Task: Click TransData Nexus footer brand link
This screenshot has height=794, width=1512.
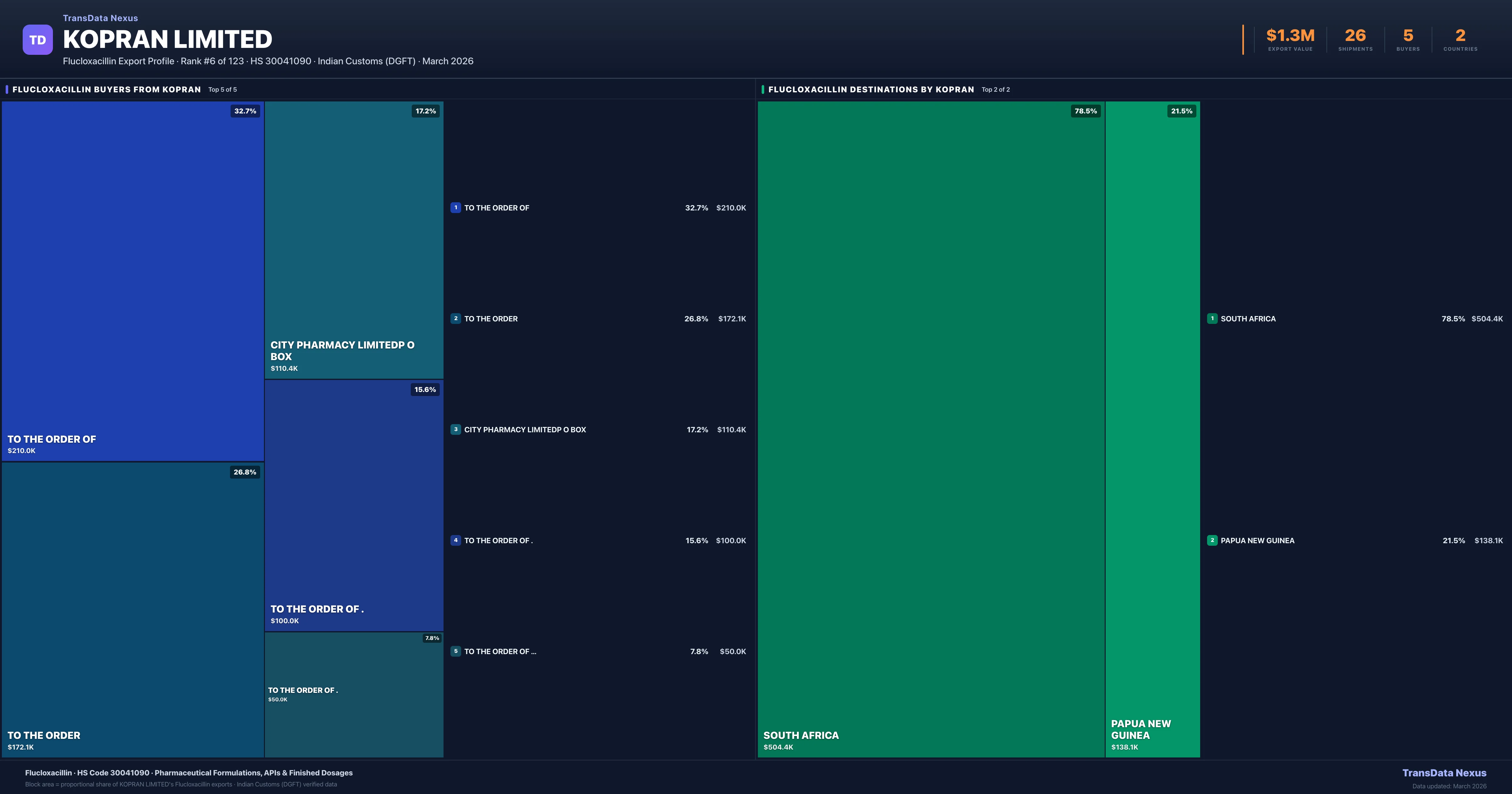Action: [1444, 773]
